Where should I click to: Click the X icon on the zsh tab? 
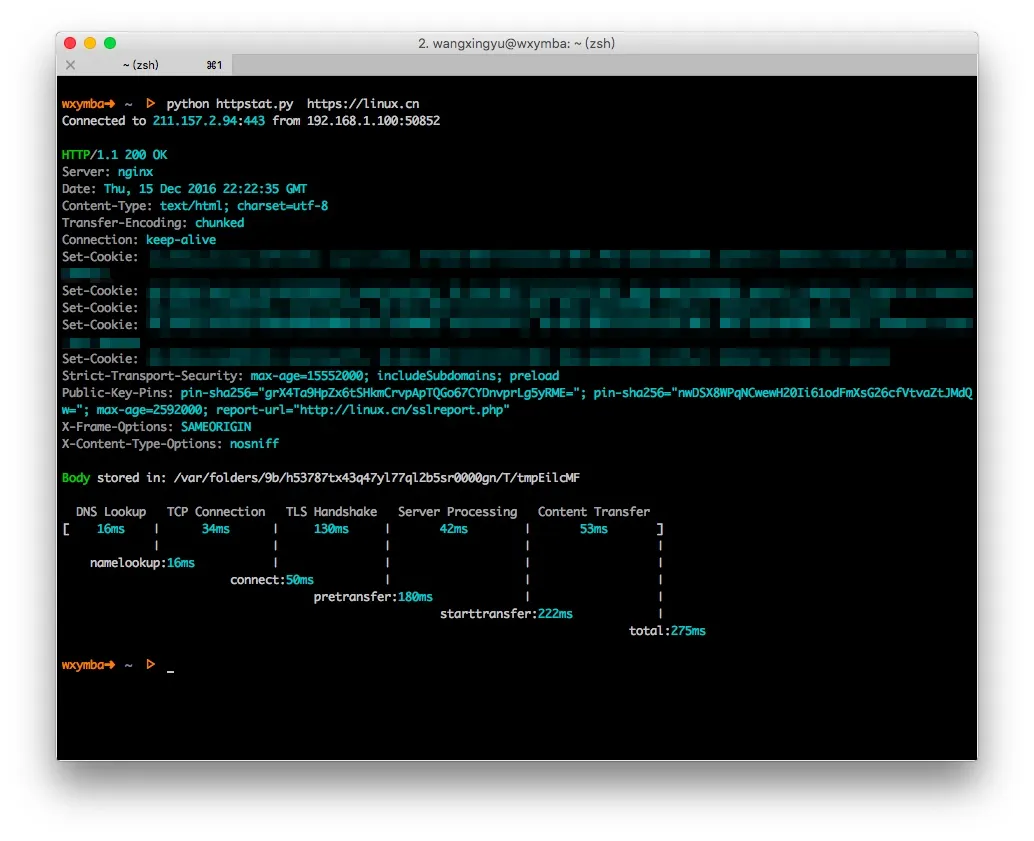[x=70, y=65]
